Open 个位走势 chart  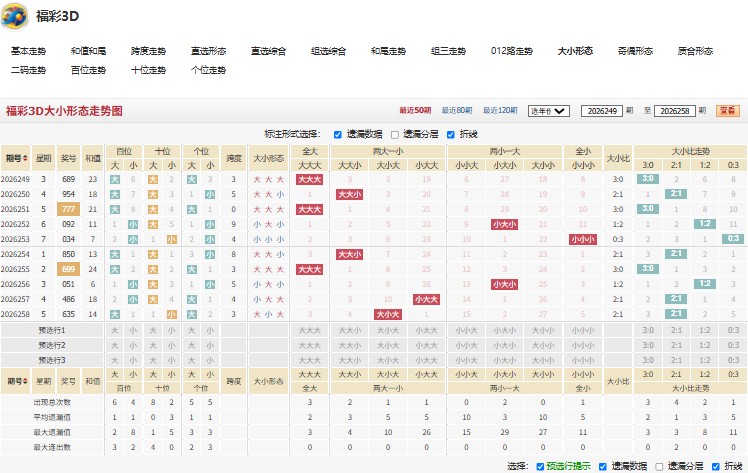pos(208,70)
